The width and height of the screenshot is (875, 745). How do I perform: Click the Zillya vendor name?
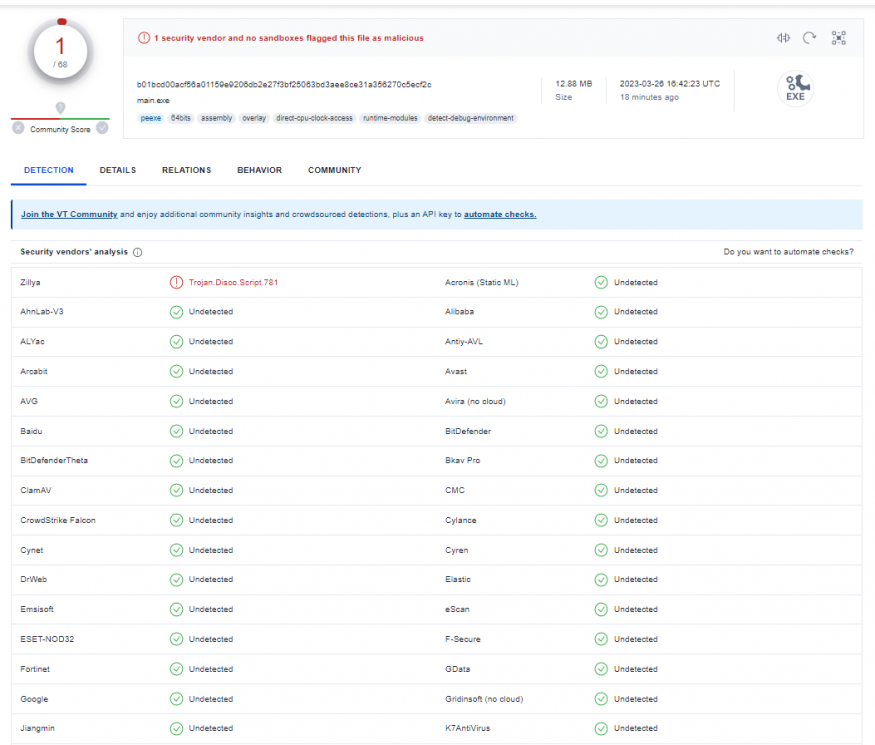30,282
